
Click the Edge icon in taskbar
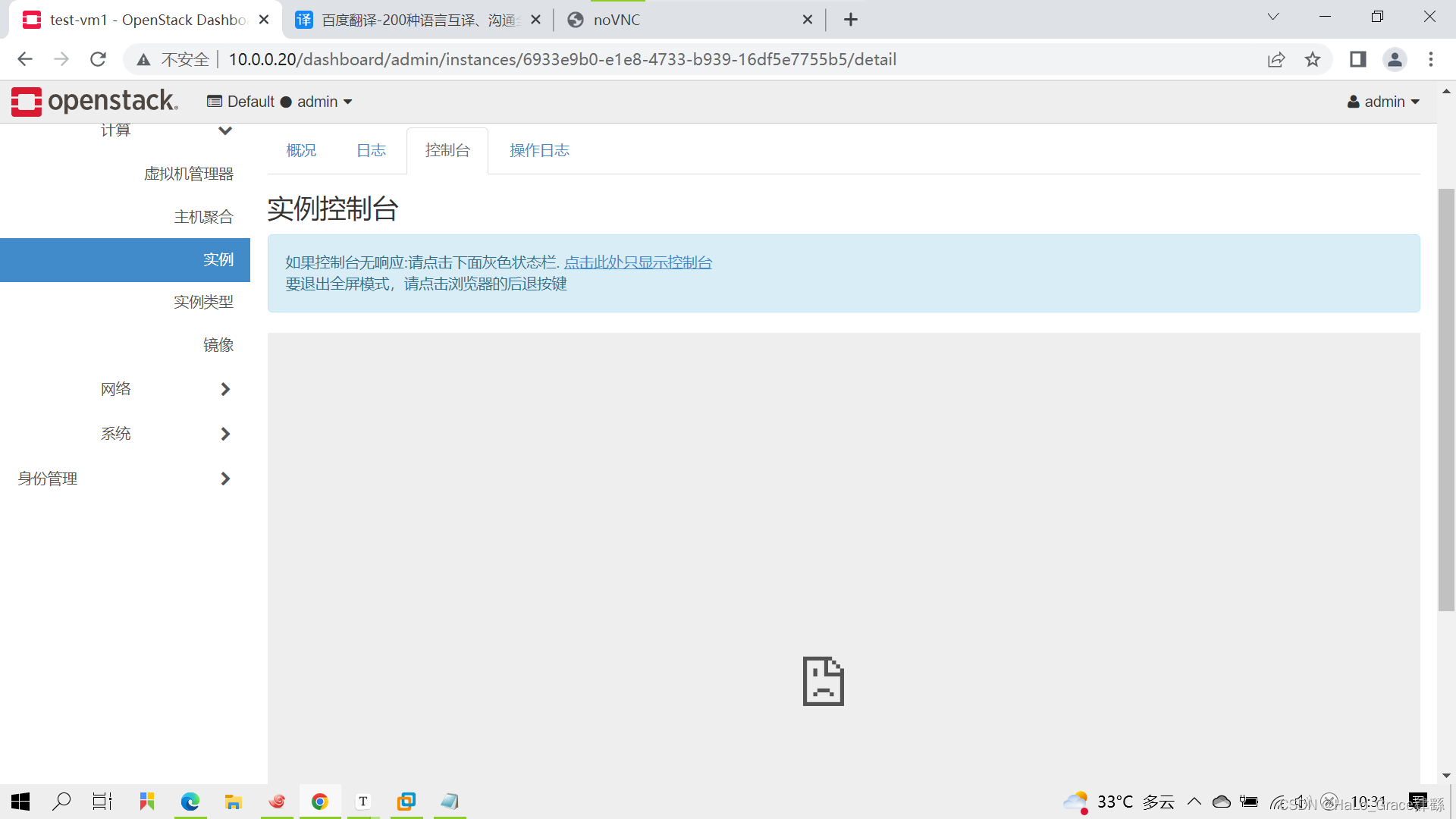(190, 802)
